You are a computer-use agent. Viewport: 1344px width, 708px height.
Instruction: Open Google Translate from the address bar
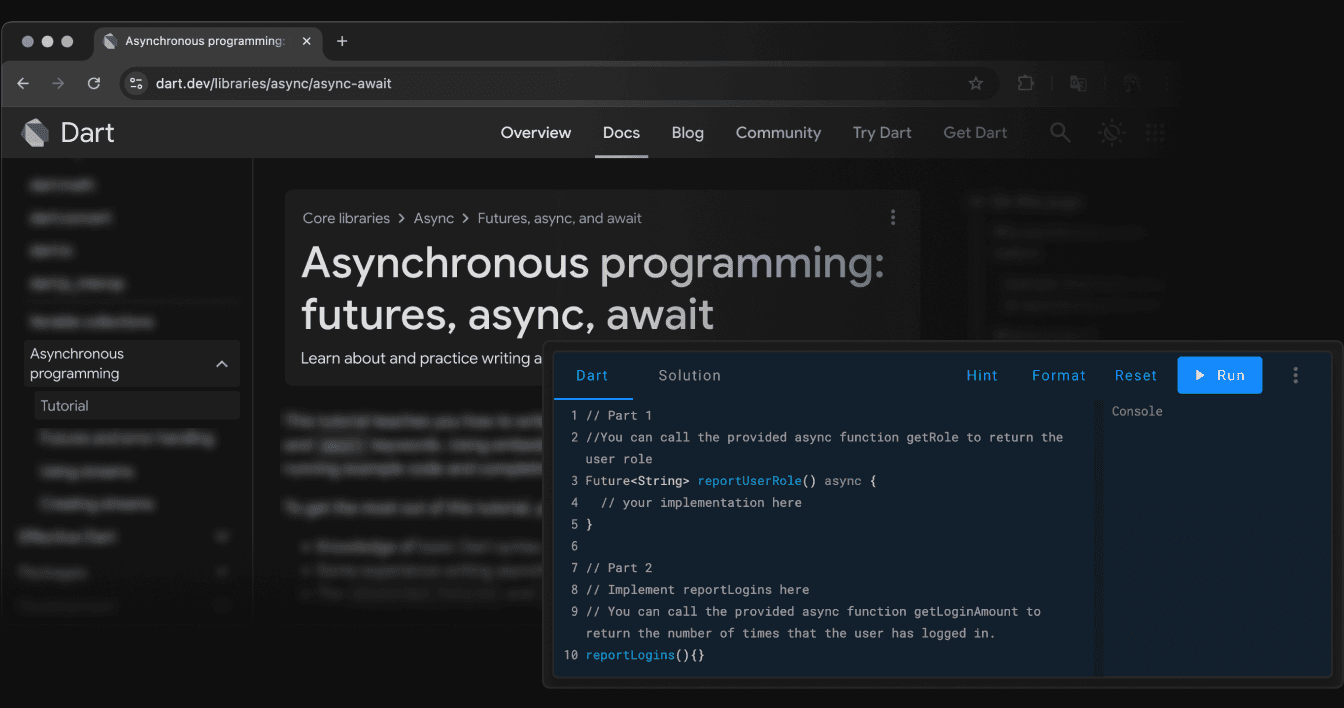click(x=1078, y=84)
